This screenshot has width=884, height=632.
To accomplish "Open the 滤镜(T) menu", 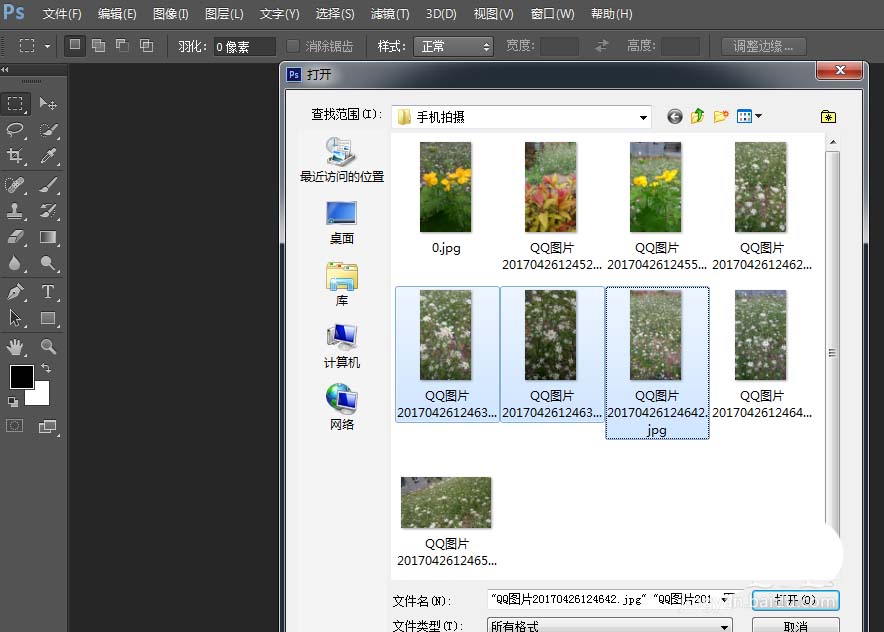I will pyautogui.click(x=390, y=14).
